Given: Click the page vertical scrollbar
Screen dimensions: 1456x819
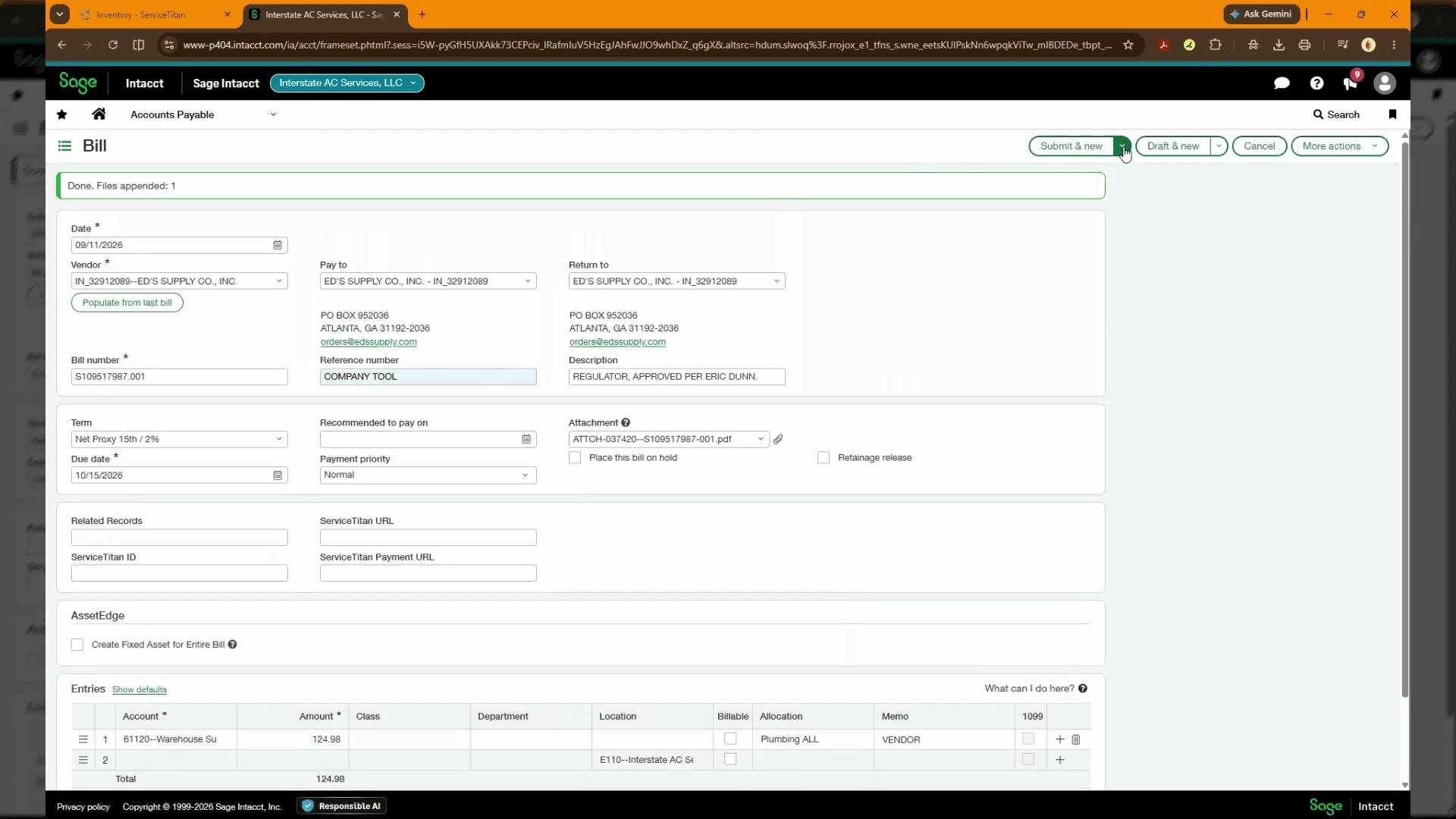Looking at the screenshot, I should [1404, 419].
